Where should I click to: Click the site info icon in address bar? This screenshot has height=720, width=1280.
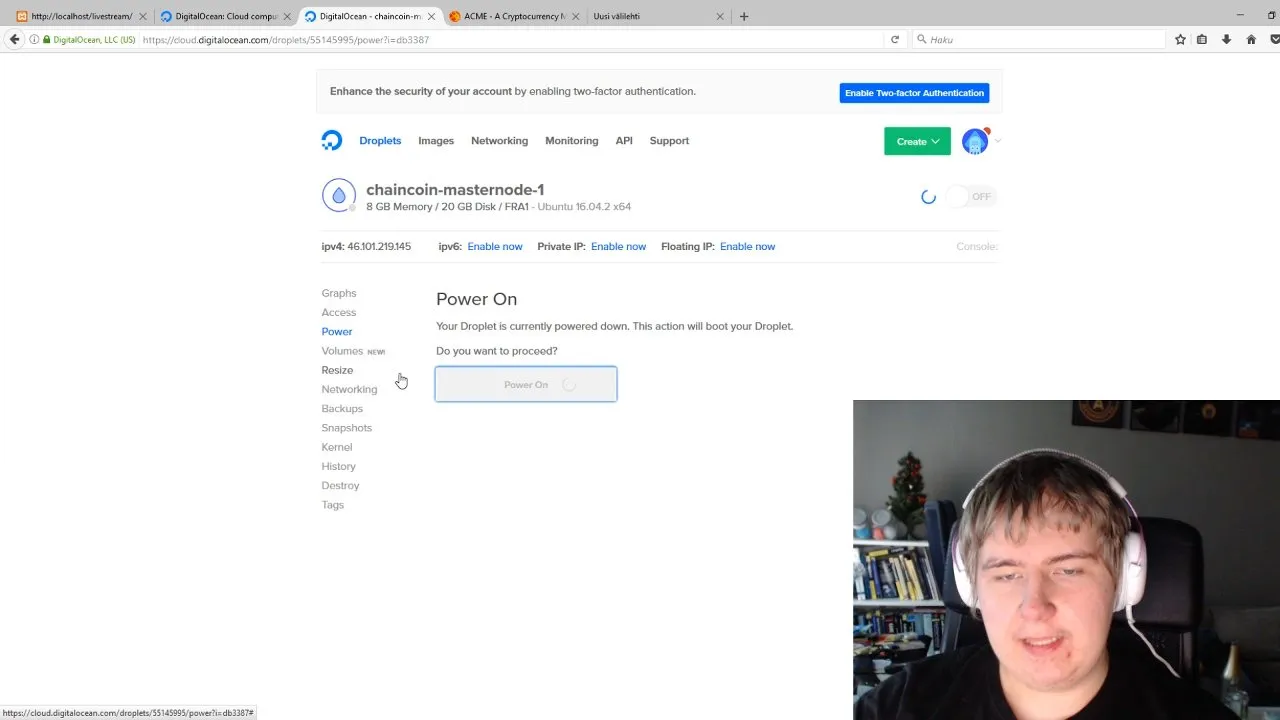pos(34,40)
